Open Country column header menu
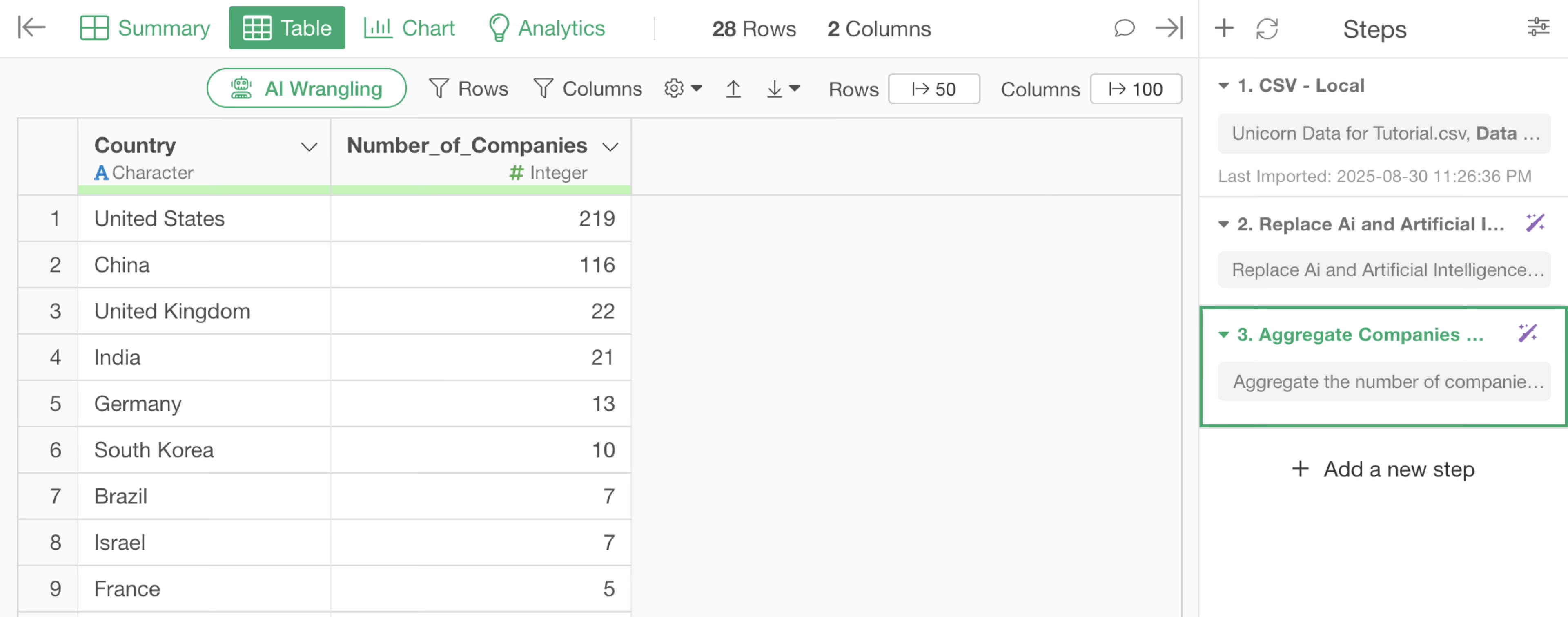Viewport: 1568px width, 617px height. click(309, 147)
